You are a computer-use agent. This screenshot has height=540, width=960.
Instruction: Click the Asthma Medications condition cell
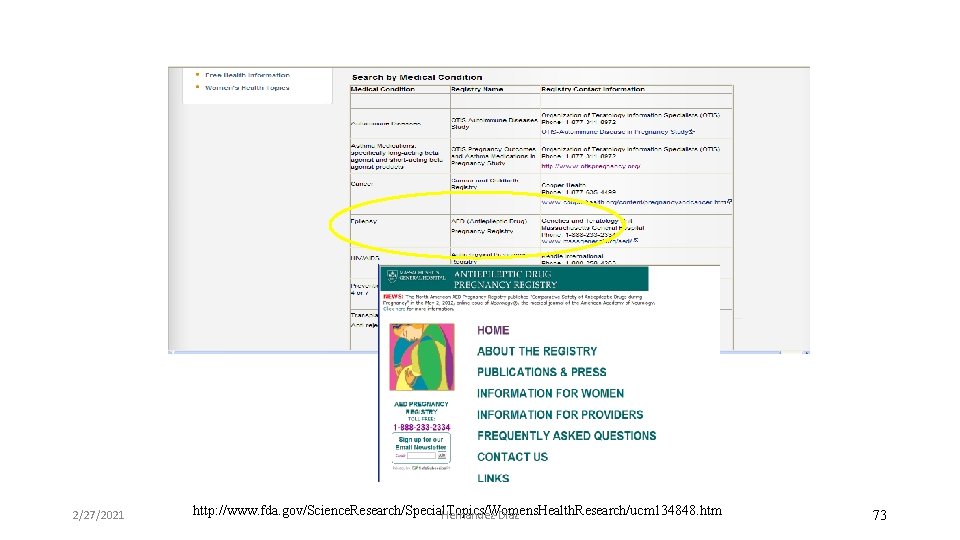pyautogui.click(x=396, y=156)
